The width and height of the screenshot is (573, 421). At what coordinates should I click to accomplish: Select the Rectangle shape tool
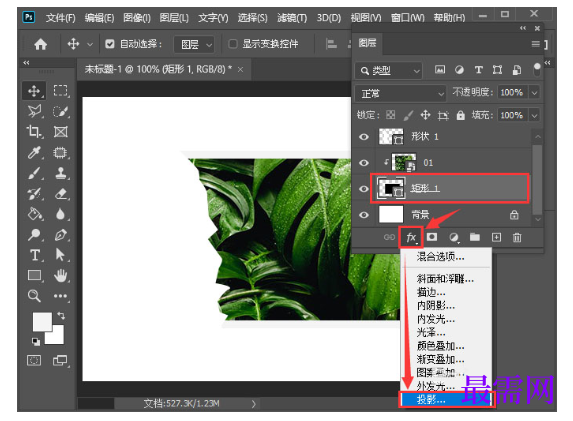pos(34,275)
